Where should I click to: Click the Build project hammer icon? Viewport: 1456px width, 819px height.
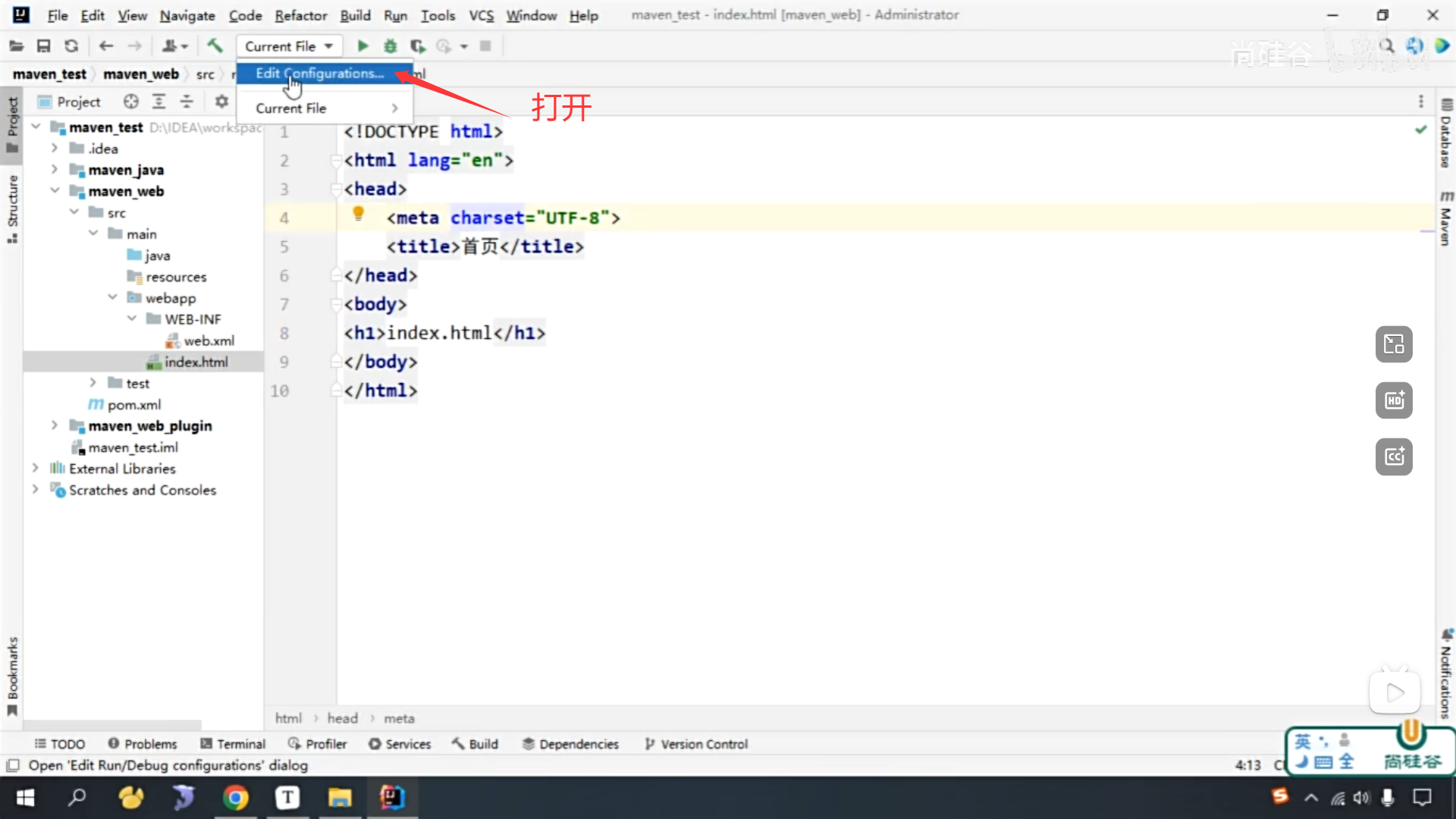click(x=215, y=46)
